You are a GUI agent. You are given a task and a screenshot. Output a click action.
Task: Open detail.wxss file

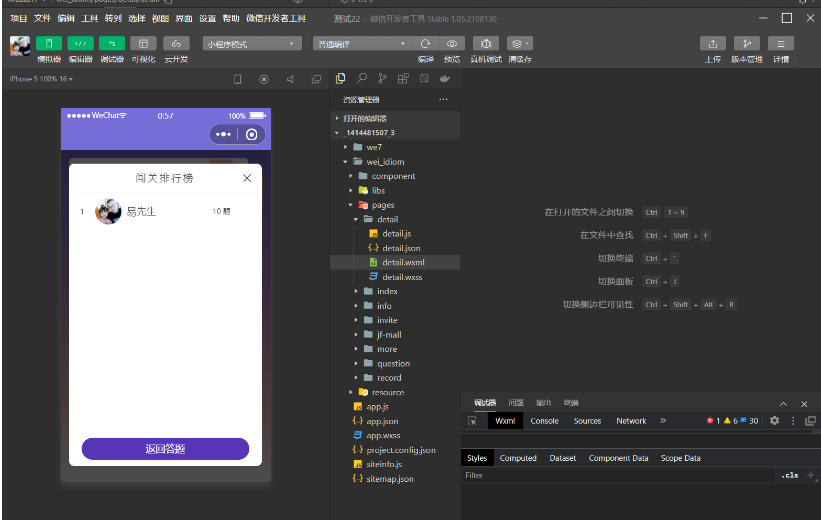[x=395, y=277]
